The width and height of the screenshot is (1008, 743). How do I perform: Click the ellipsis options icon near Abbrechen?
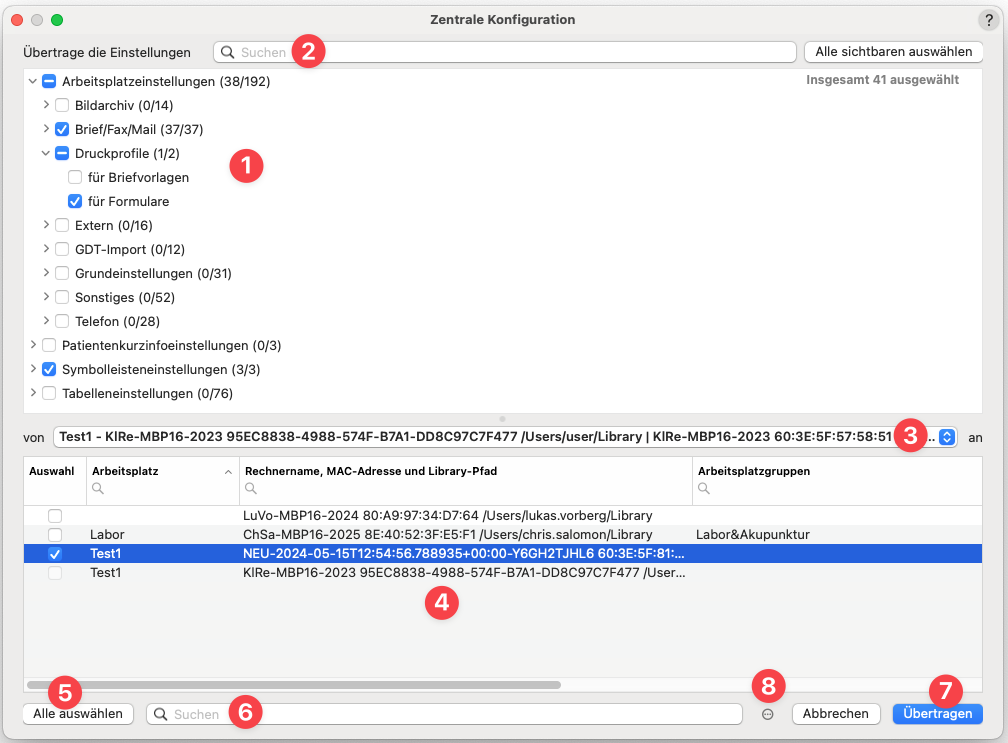pyautogui.click(x=768, y=714)
